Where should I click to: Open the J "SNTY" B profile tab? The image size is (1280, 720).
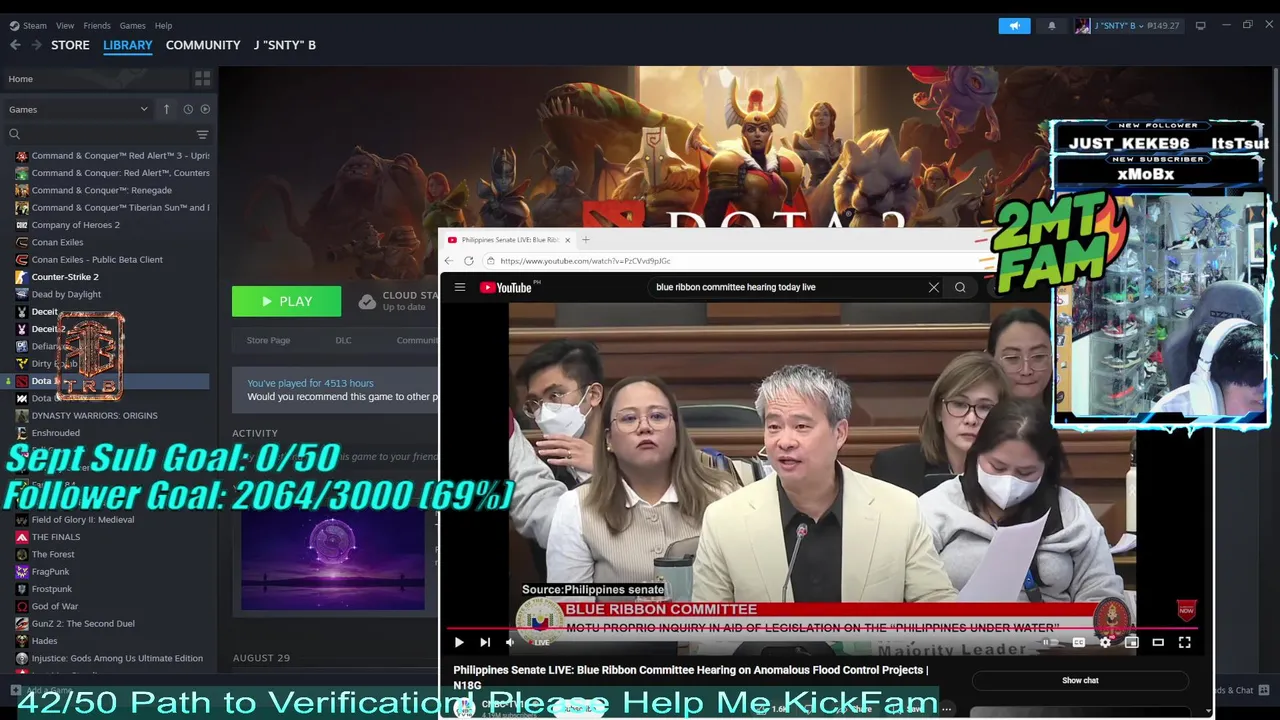pos(285,45)
